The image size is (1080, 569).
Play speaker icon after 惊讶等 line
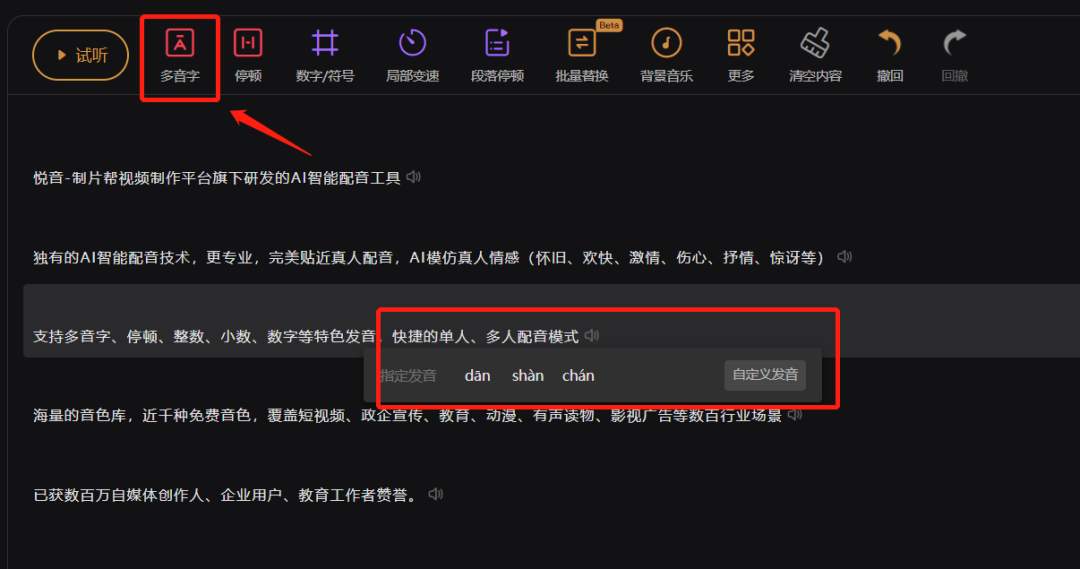tap(844, 257)
